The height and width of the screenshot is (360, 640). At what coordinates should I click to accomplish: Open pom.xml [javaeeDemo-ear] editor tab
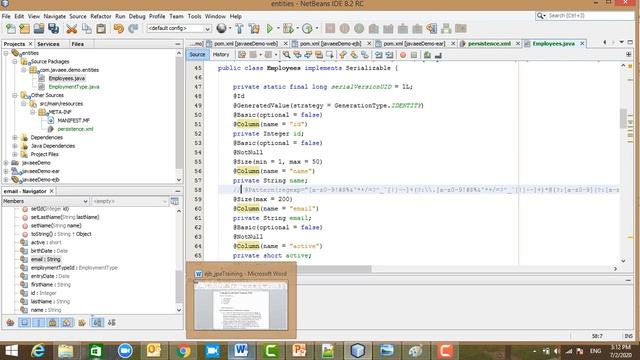point(414,44)
